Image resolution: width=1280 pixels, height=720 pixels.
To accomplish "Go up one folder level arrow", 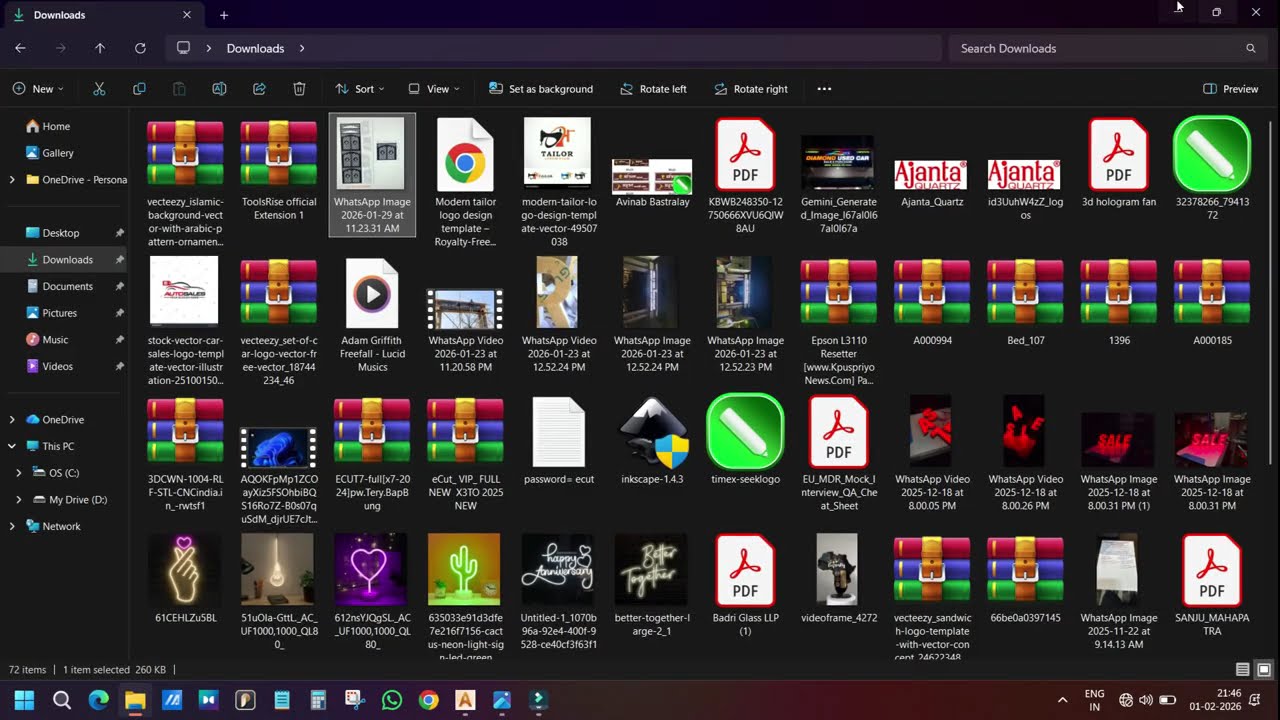I will pyautogui.click(x=100, y=48).
